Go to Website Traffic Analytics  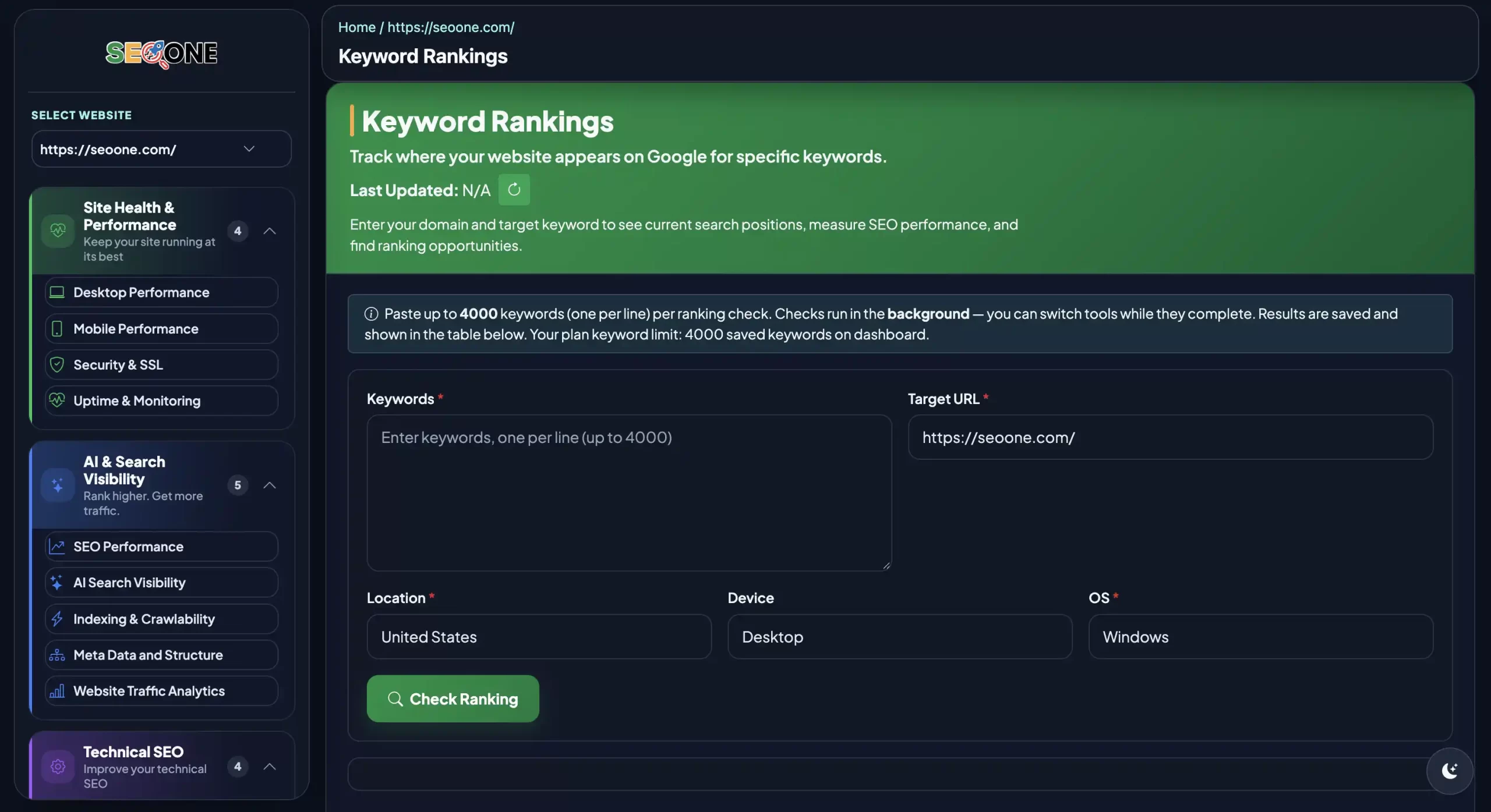click(161, 691)
